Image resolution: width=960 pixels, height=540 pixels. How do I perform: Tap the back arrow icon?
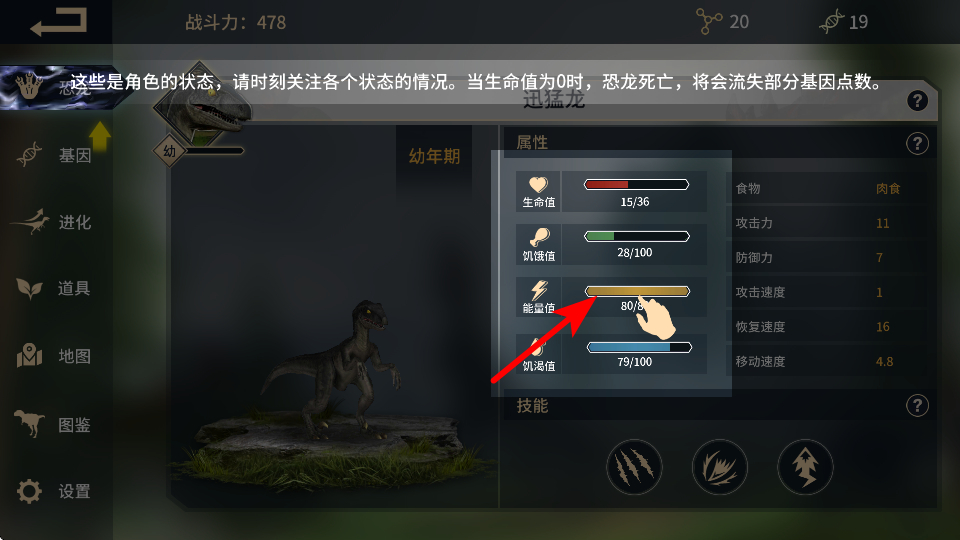click(59, 22)
